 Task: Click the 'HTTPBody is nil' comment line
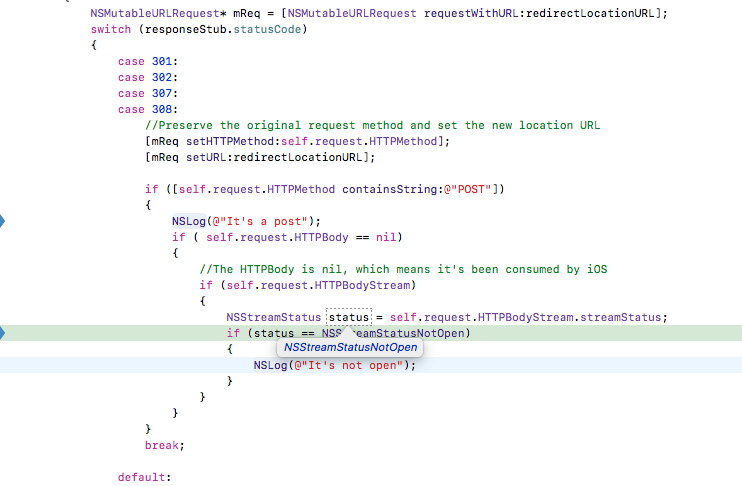pos(403,269)
